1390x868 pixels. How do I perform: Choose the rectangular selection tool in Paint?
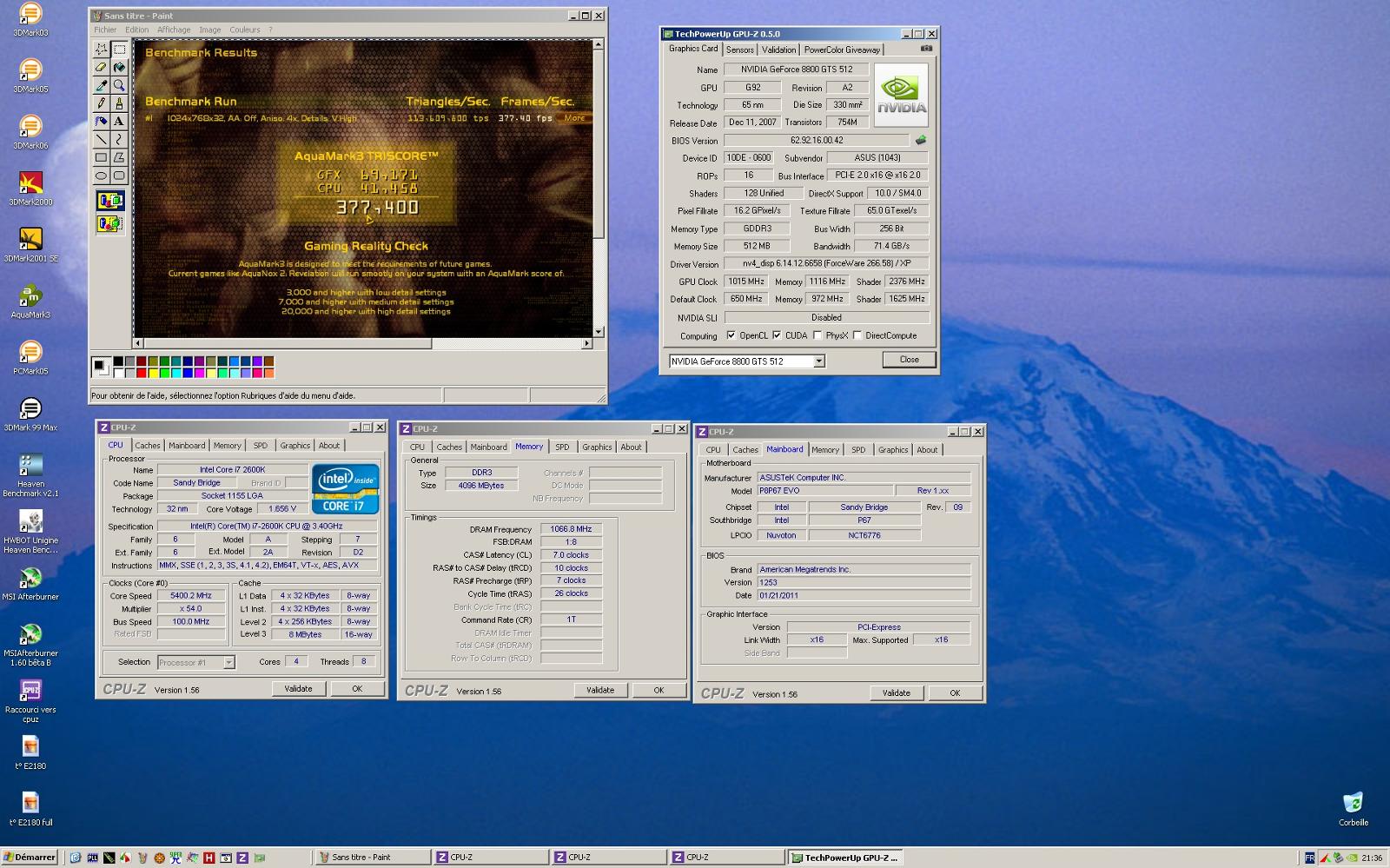(119, 50)
